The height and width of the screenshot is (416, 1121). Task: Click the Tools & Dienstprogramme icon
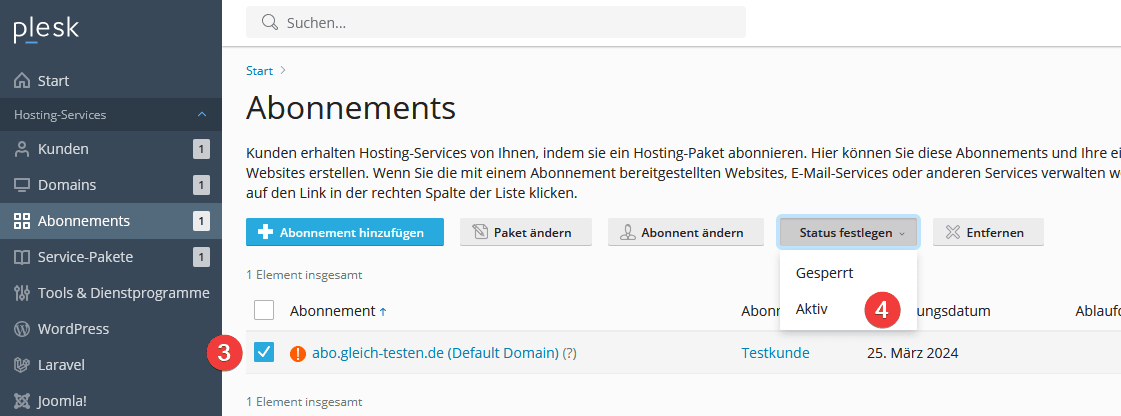coord(22,293)
